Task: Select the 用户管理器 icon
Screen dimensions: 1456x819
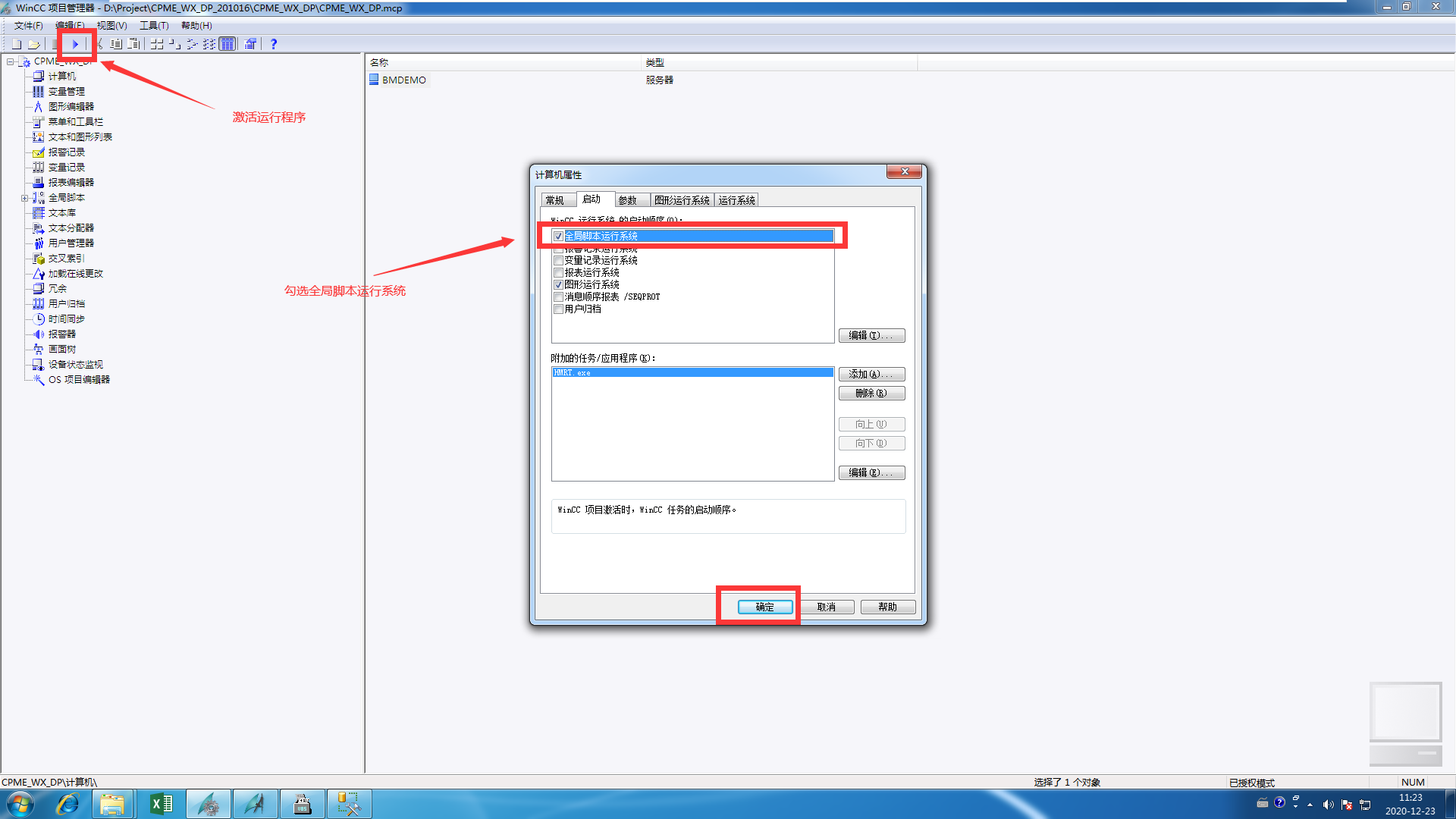Action: click(38, 243)
